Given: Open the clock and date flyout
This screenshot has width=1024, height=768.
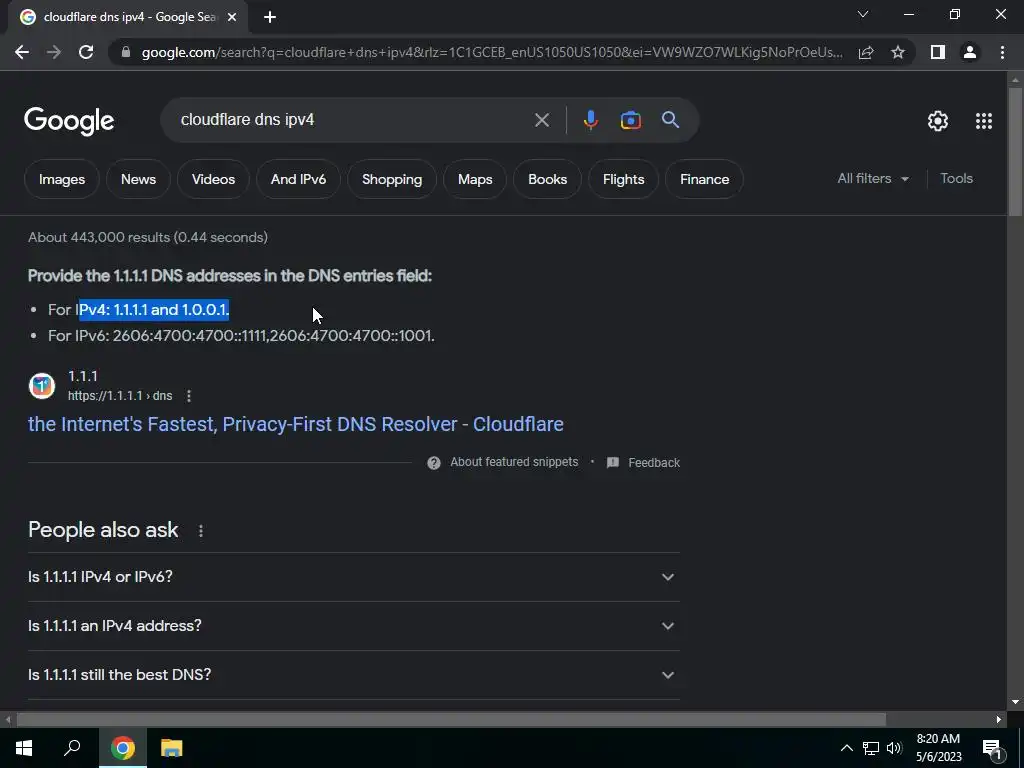Looking at the screenshot, I should tap(938, 748).
